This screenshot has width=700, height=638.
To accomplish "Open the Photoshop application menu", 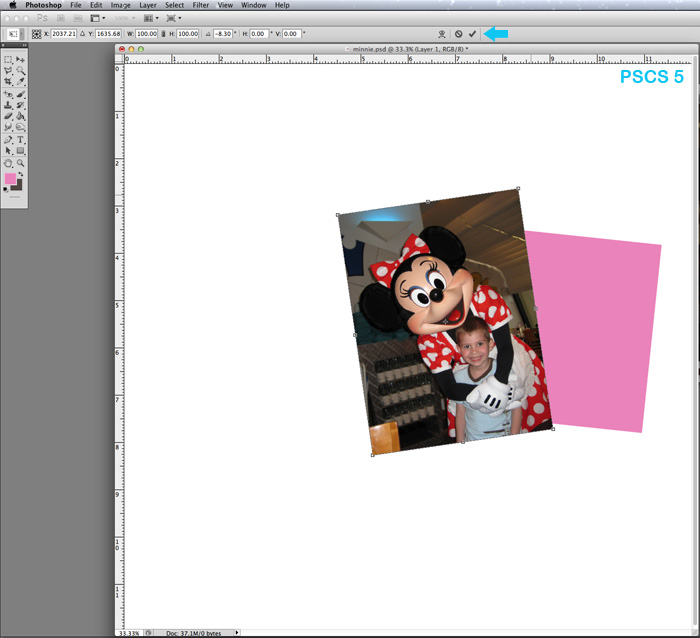I will pos(43,5).
